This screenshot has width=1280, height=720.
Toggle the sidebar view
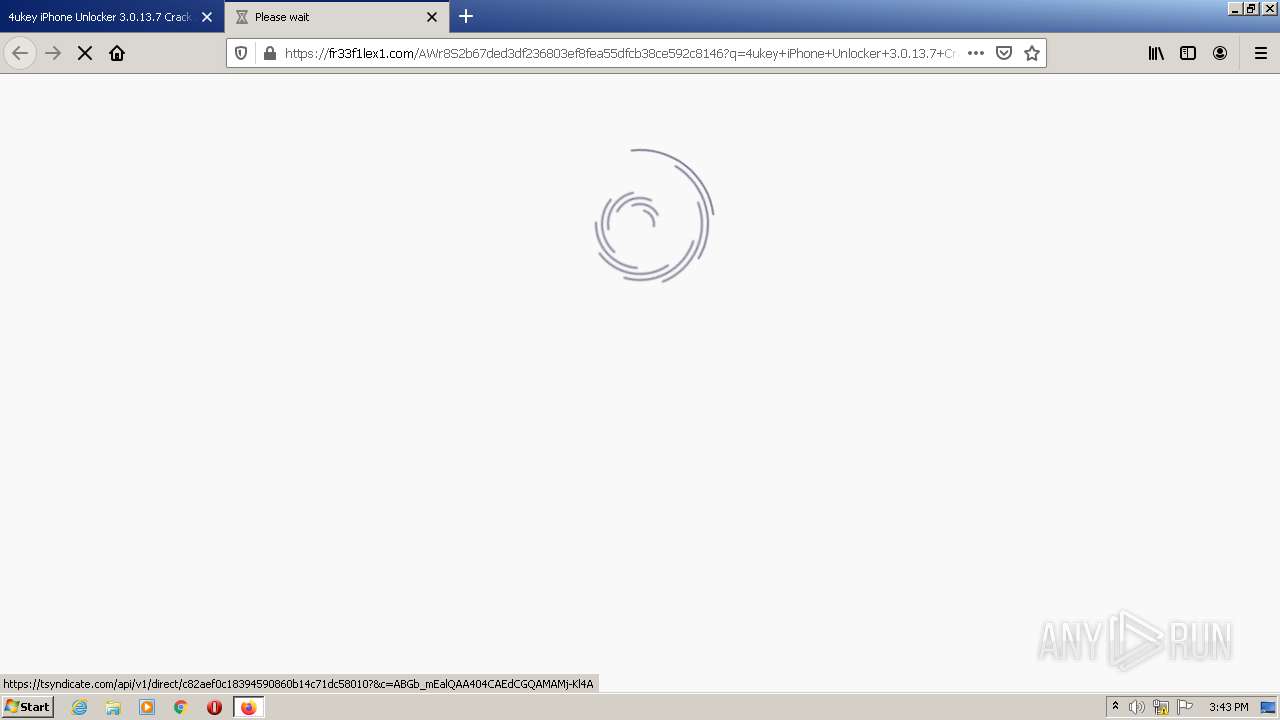pyautogui.click(x=1188, y=53)
